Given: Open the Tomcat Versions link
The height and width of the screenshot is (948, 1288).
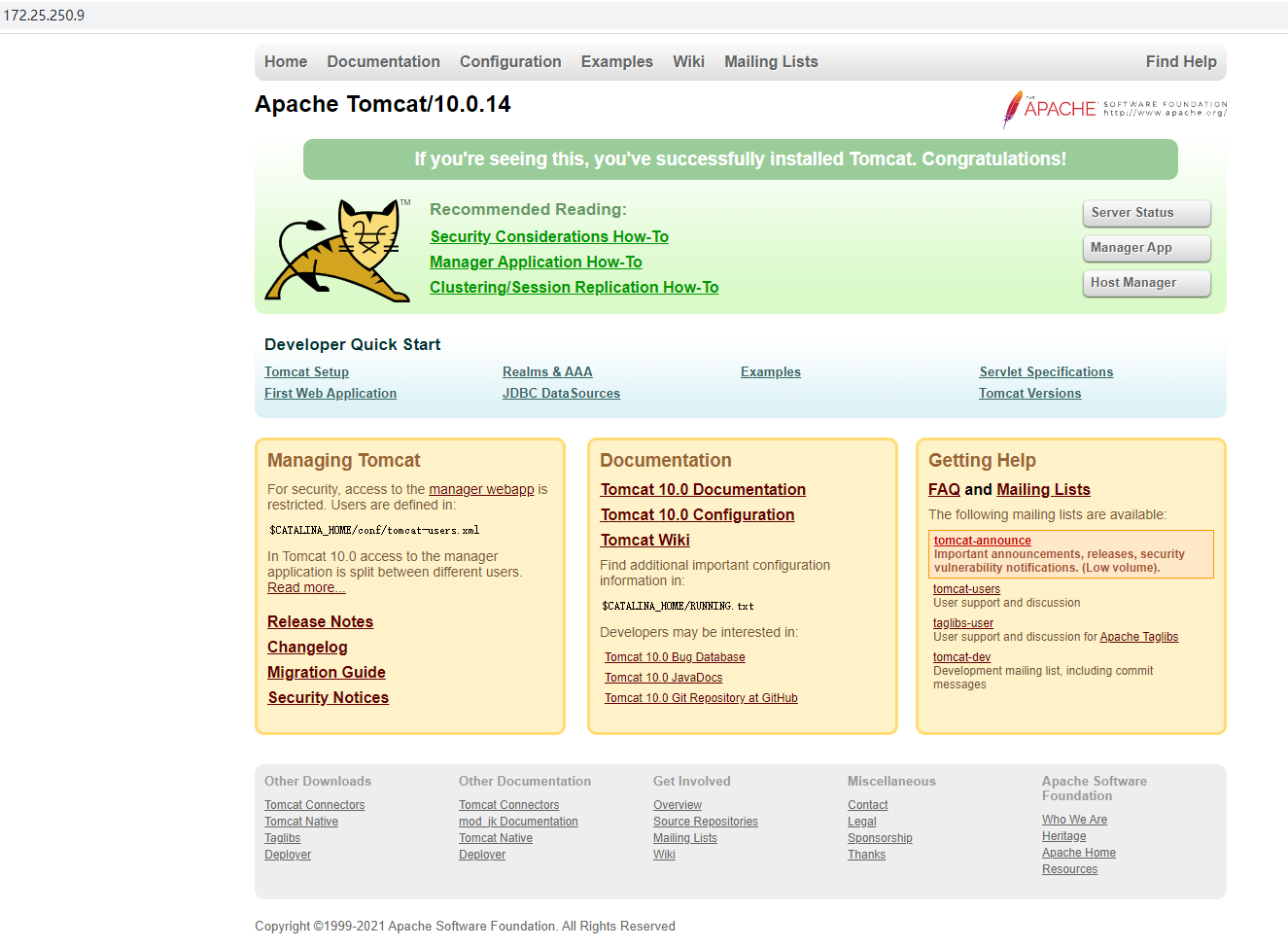Looking at the screenshot, I should (1029, 393).
